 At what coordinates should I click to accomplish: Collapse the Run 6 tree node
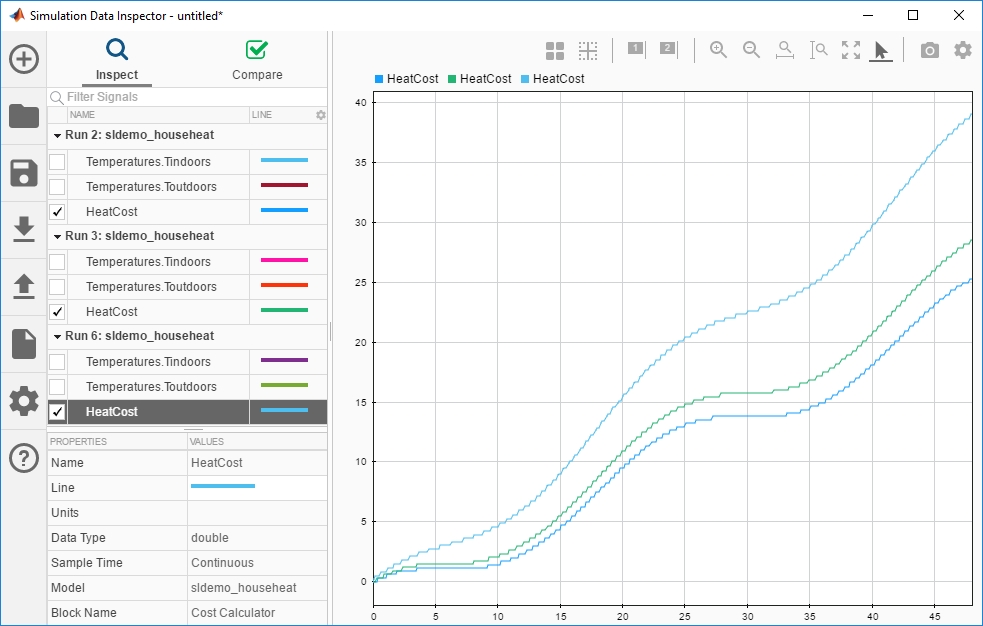(x=58, y=336)
